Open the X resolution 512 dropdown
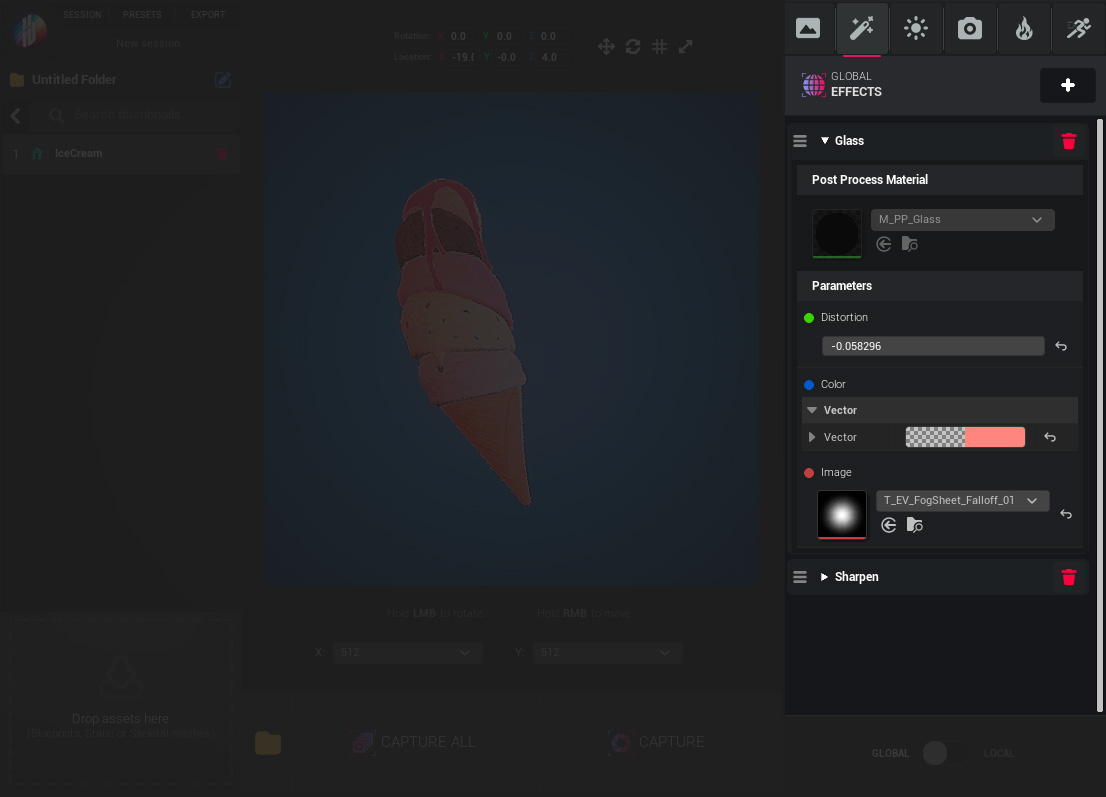 (x=407, y=652)
